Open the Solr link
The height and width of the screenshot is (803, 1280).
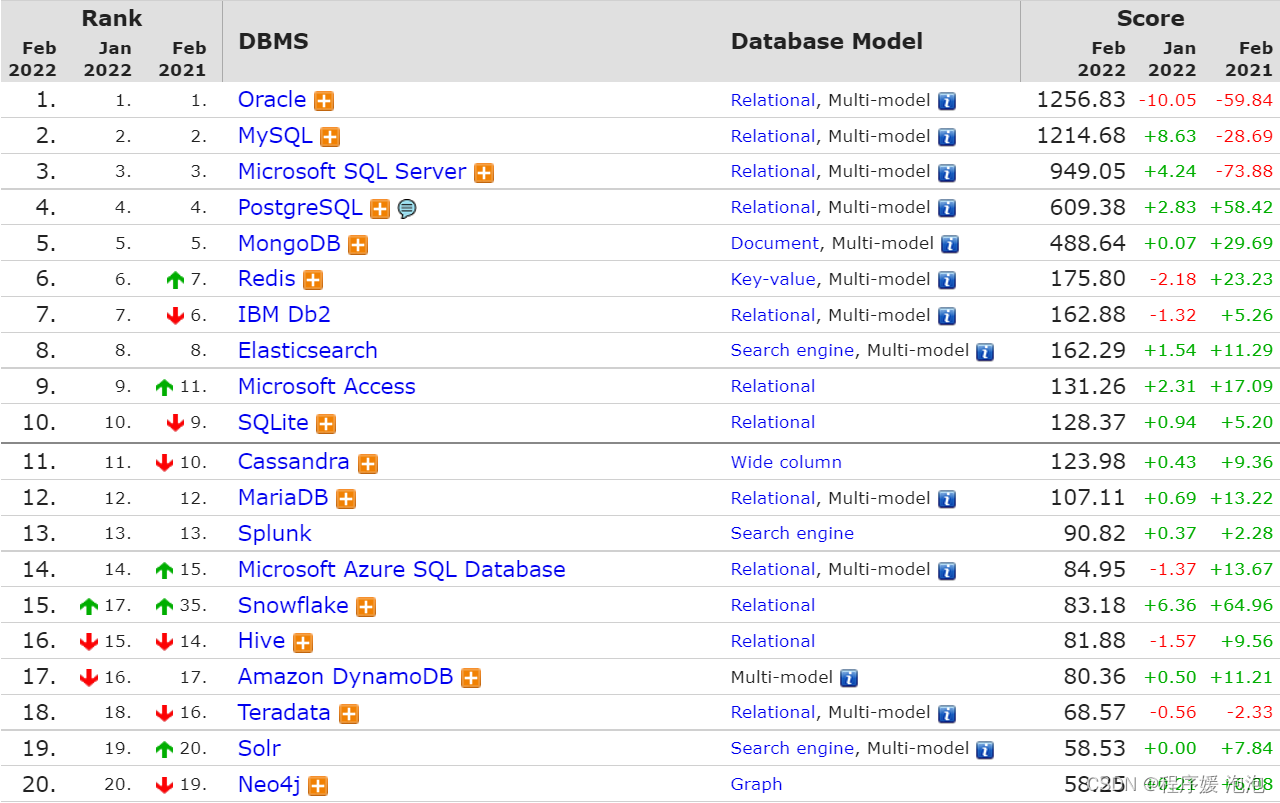click(259, 749)
